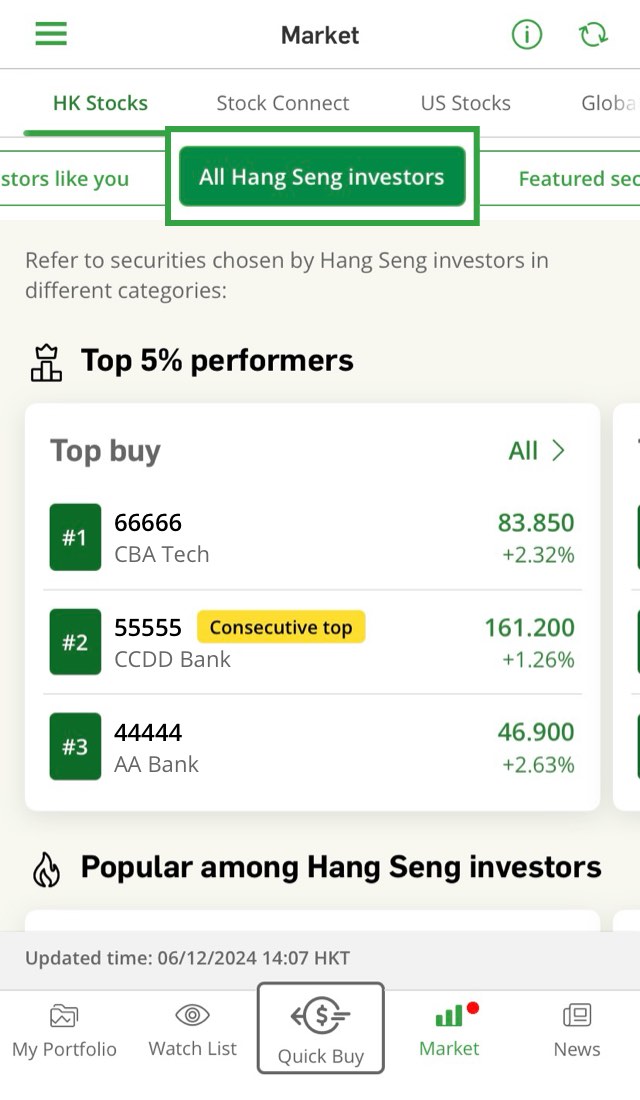Image resolution: width=640 pixels, height=1100 pixels.
Task: Open the News section
Action: point(577,1031)
